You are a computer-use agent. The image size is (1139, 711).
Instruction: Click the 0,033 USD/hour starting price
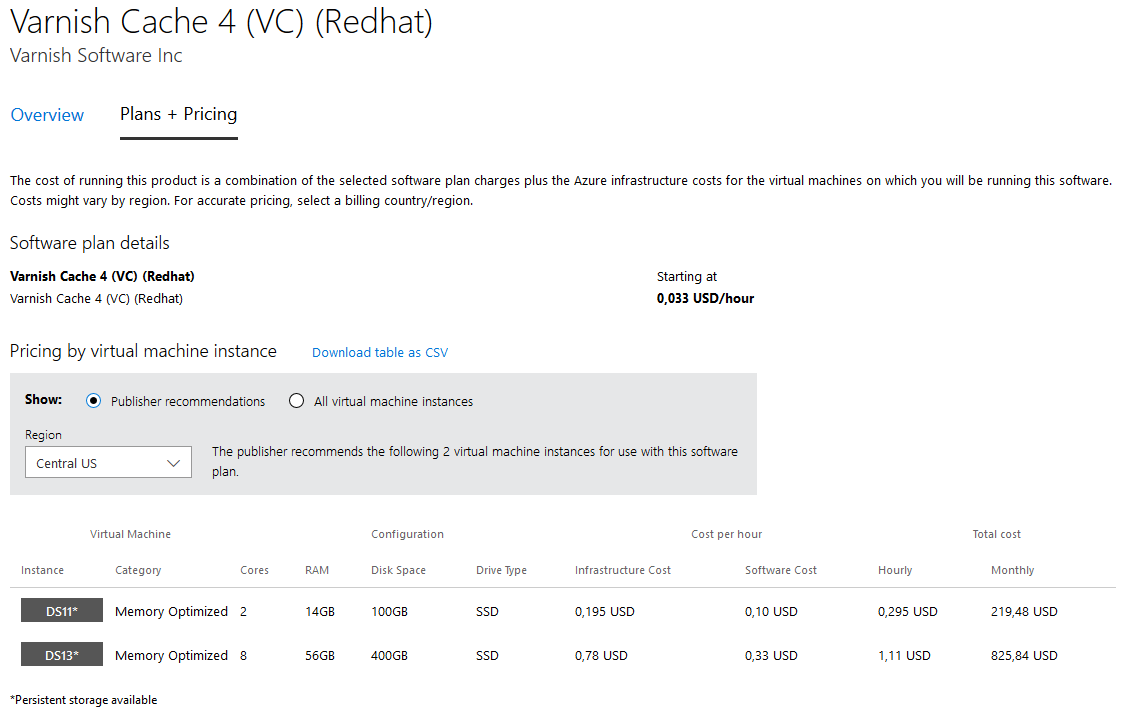click(705, 298)
